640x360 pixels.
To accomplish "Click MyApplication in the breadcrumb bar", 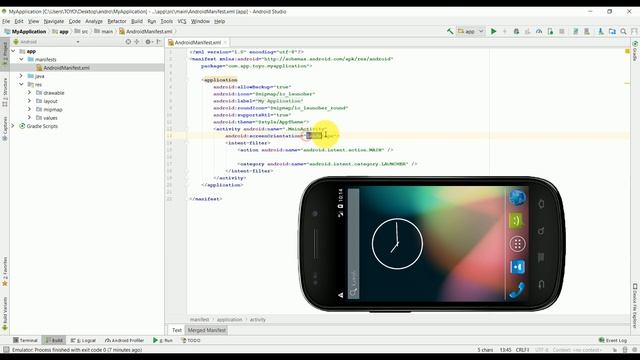I will tap(25, 31).
